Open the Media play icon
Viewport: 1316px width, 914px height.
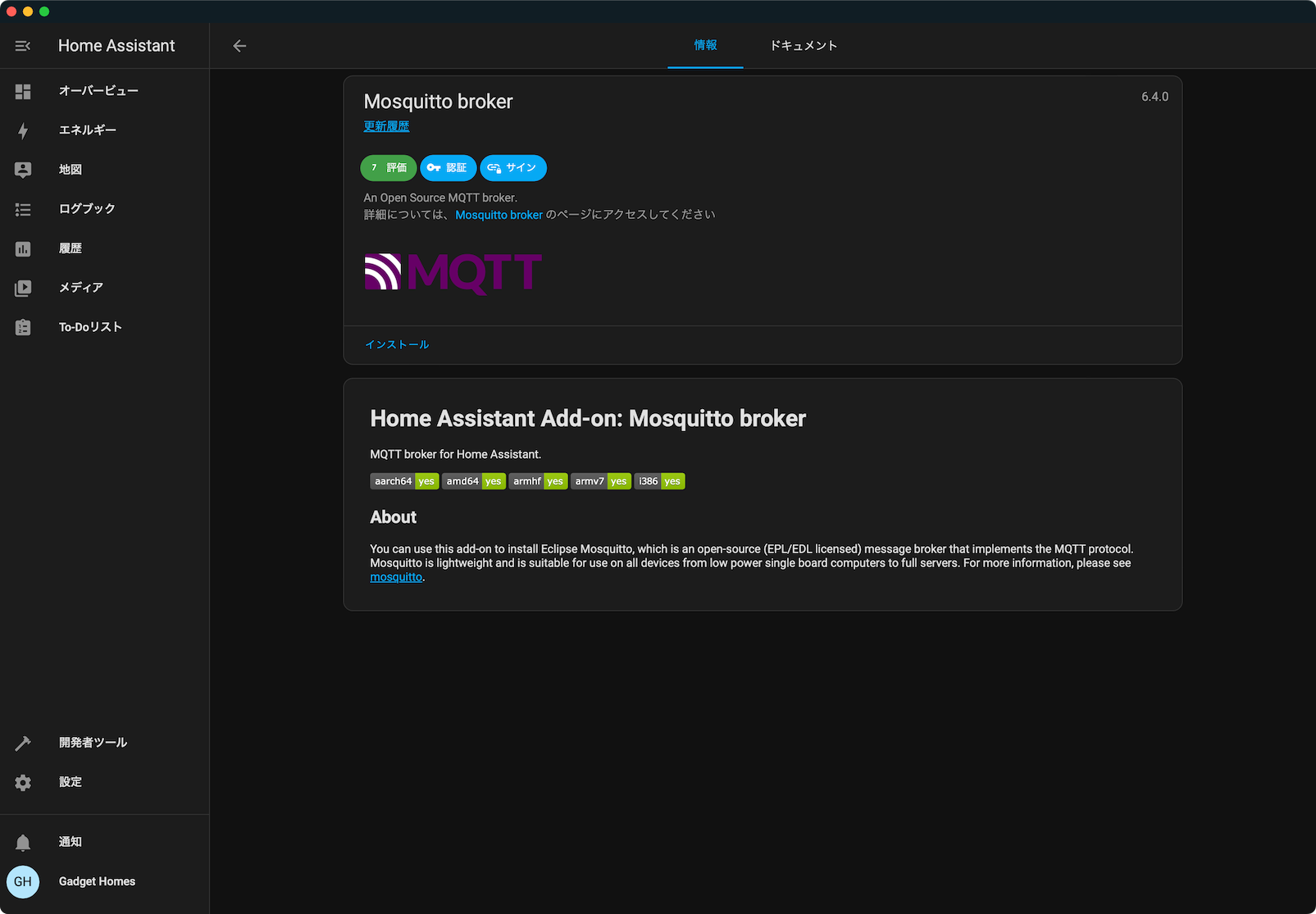pyautogui.click(x=23, y=288)
